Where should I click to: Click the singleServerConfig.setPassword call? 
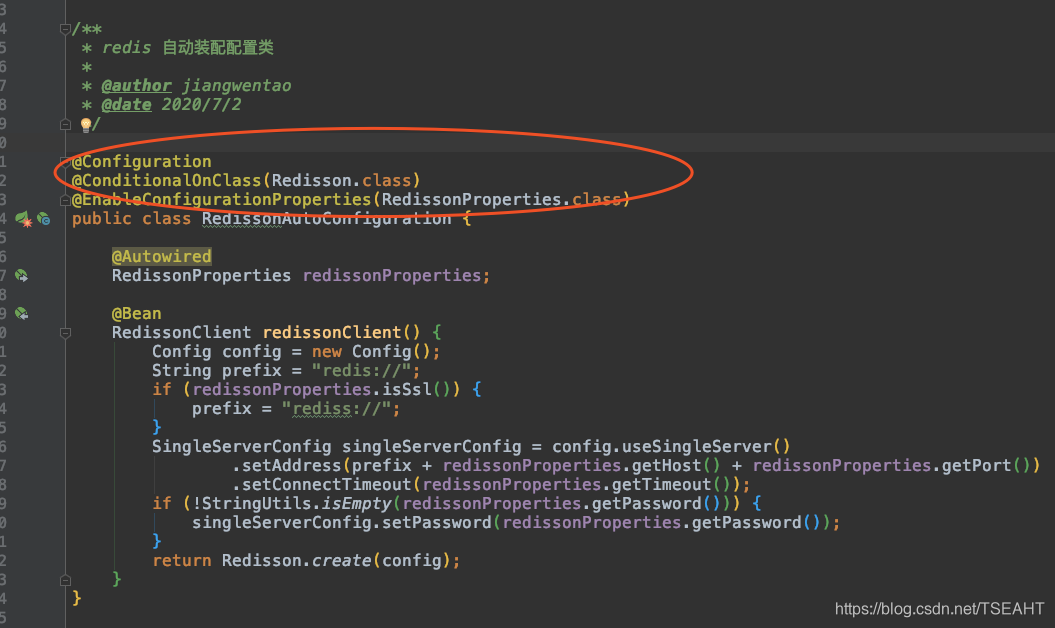tap(341, 522)
